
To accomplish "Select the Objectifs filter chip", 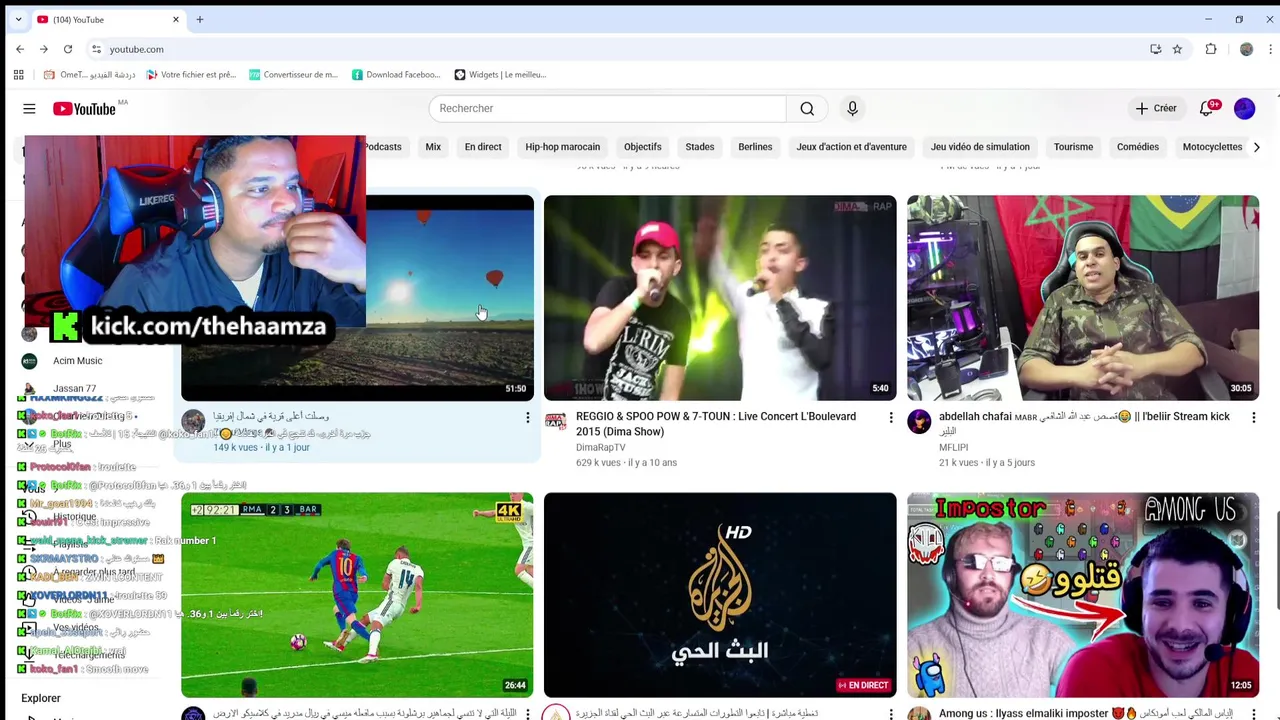I will tap(643, 147).
